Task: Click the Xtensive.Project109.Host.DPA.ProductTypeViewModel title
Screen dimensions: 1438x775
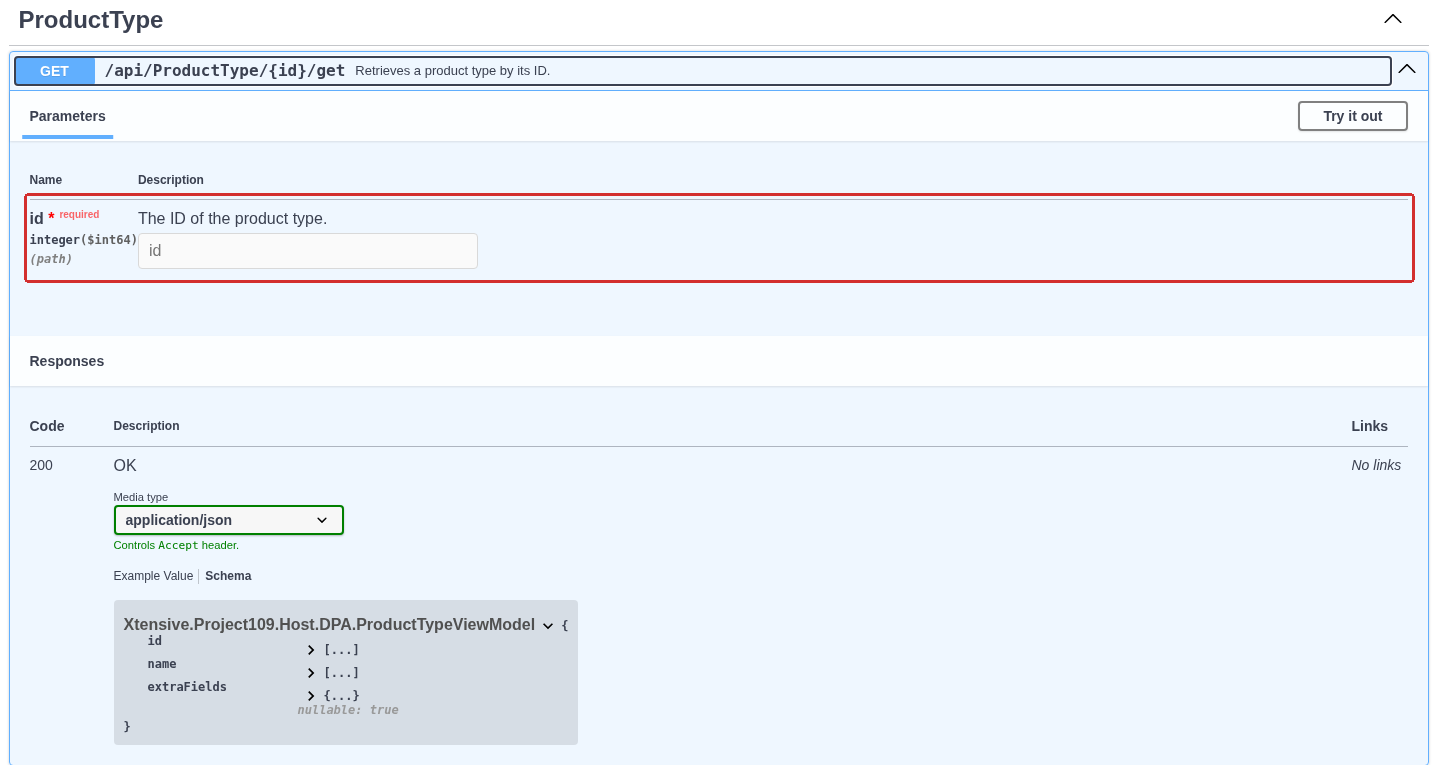Action: pyautogui.click(x=329, y=625)
